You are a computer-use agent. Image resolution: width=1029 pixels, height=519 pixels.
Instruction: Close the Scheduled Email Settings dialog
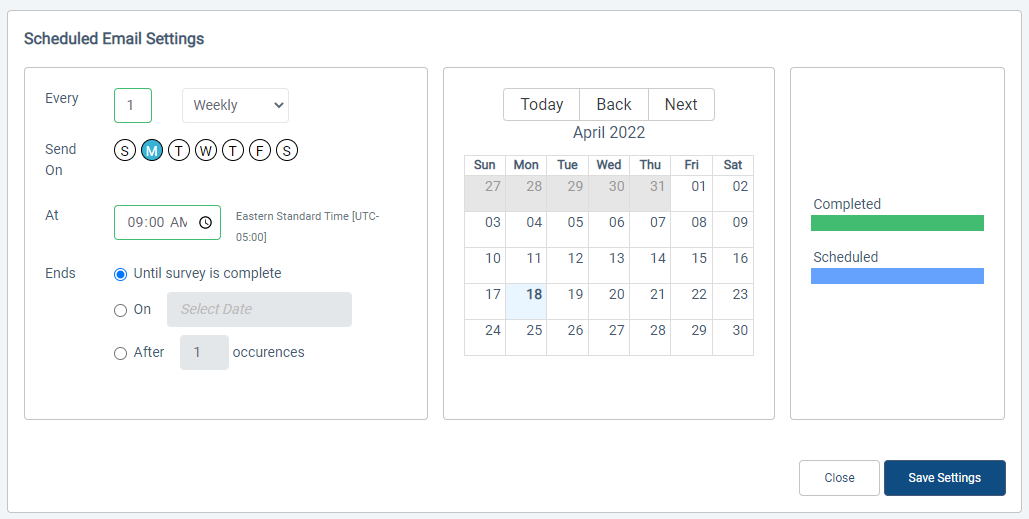pyautogui.click(x=839, y=478)
